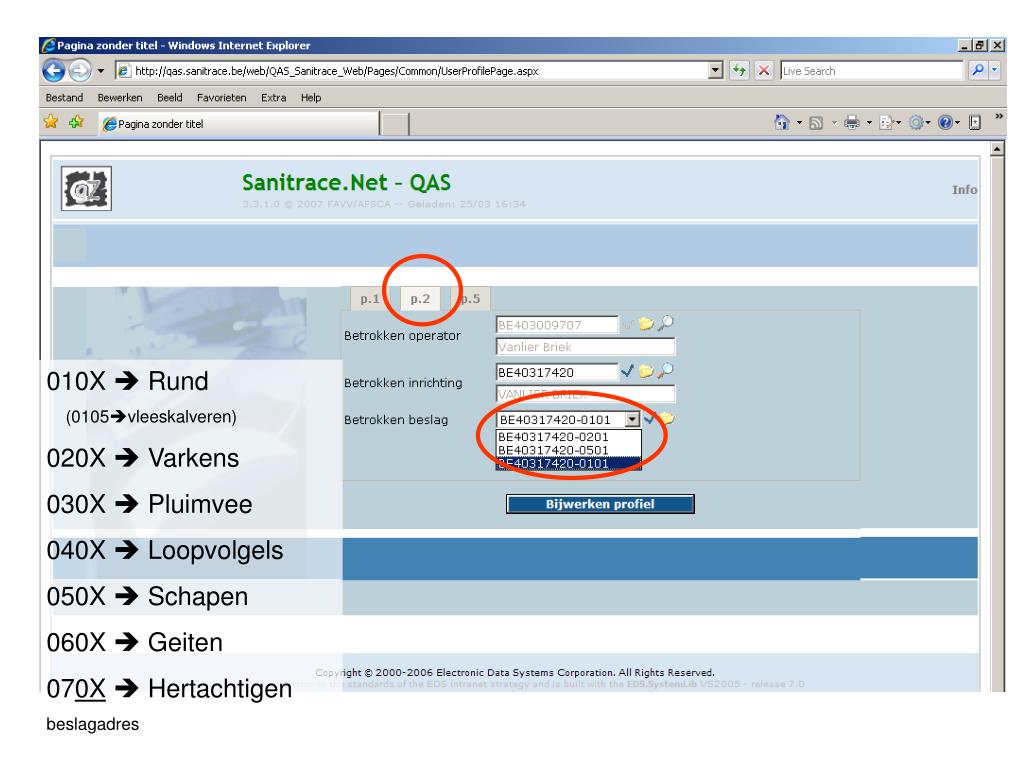Click the Info link in header
Screen dimensions: 1024x768
click(964, 189)
